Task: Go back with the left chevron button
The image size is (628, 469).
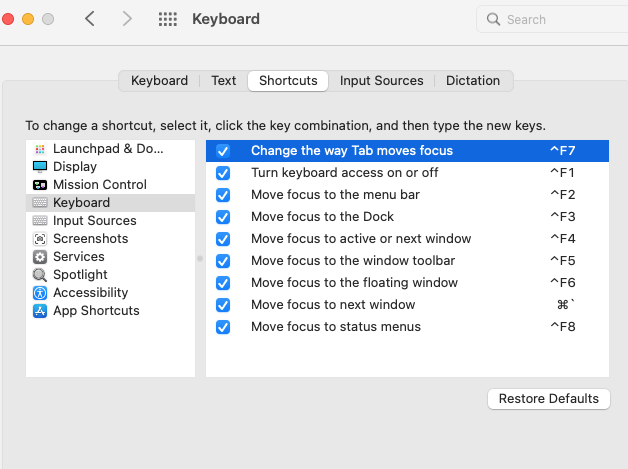Action: click(90, 19)
